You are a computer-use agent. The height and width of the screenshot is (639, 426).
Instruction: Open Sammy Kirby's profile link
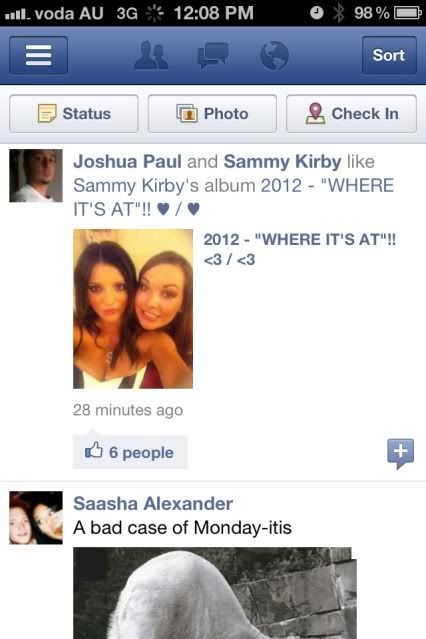coord(282,162)
